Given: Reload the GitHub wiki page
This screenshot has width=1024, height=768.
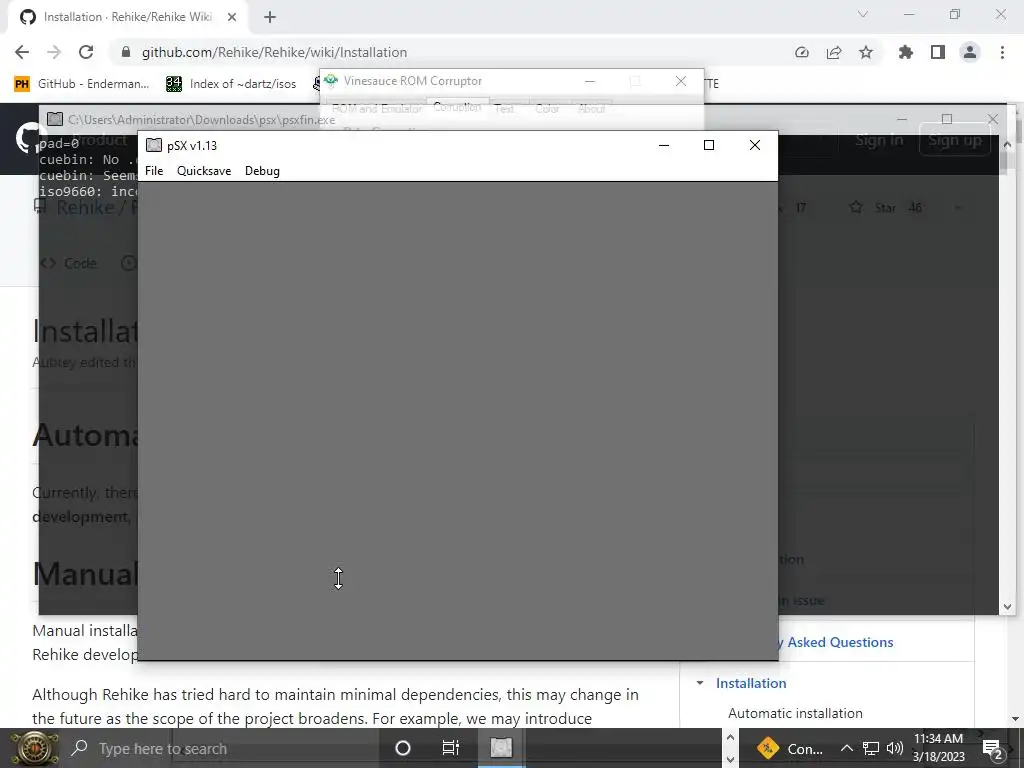Looking at the screenshot, I should click(x=86, y=52).
